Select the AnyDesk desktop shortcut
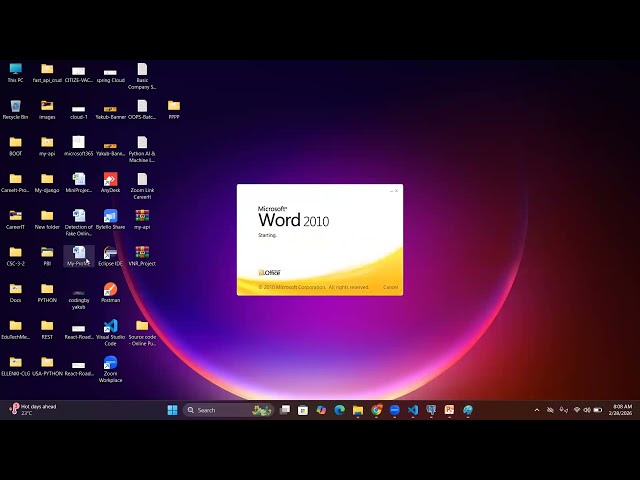 110,183
